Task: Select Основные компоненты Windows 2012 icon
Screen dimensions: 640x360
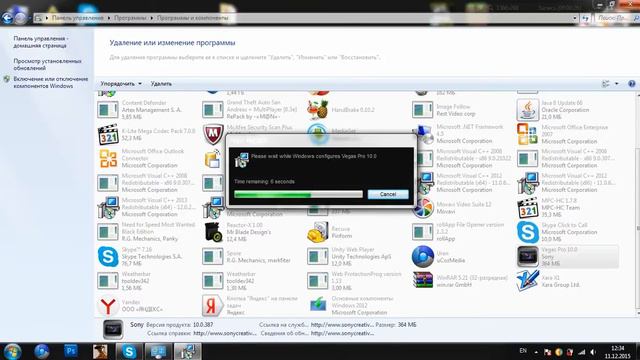Action: (x=318, y=305)
